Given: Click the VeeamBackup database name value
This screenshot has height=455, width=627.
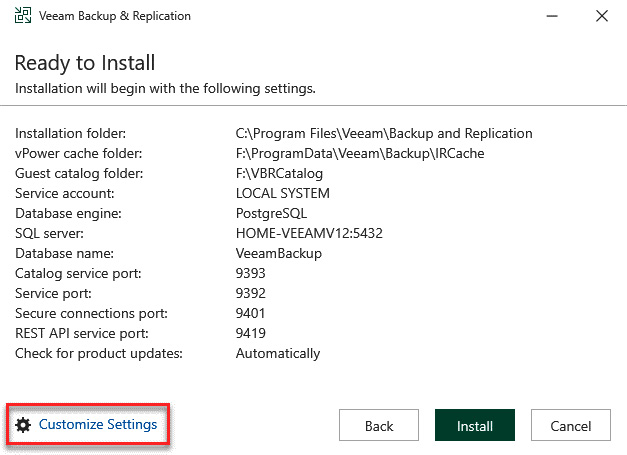Looking at the screenshot, I should 279,253.
